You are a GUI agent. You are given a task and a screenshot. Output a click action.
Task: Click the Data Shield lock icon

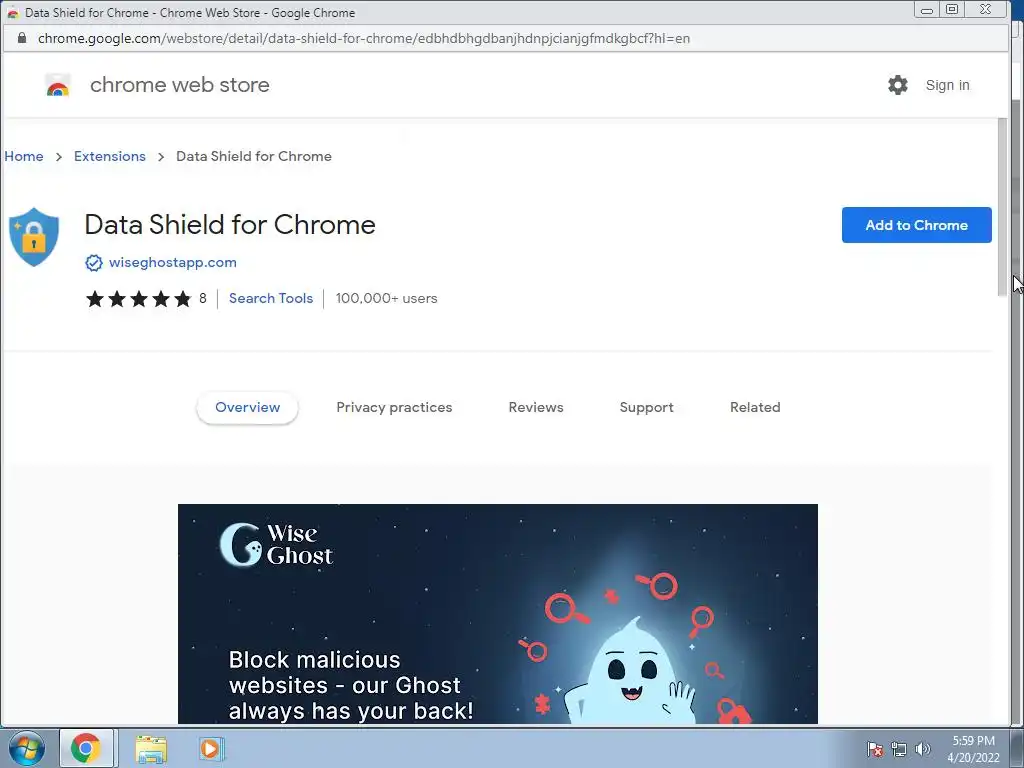[x=34, y=236]
